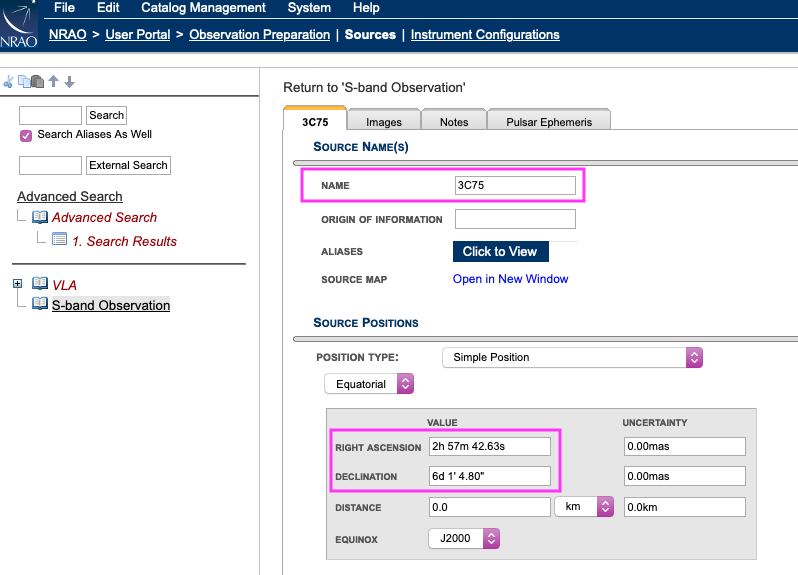The height and width of the screenshot is (575, 798).
Task: Open the Position Type dropdown
Action: tap(572, 357)
